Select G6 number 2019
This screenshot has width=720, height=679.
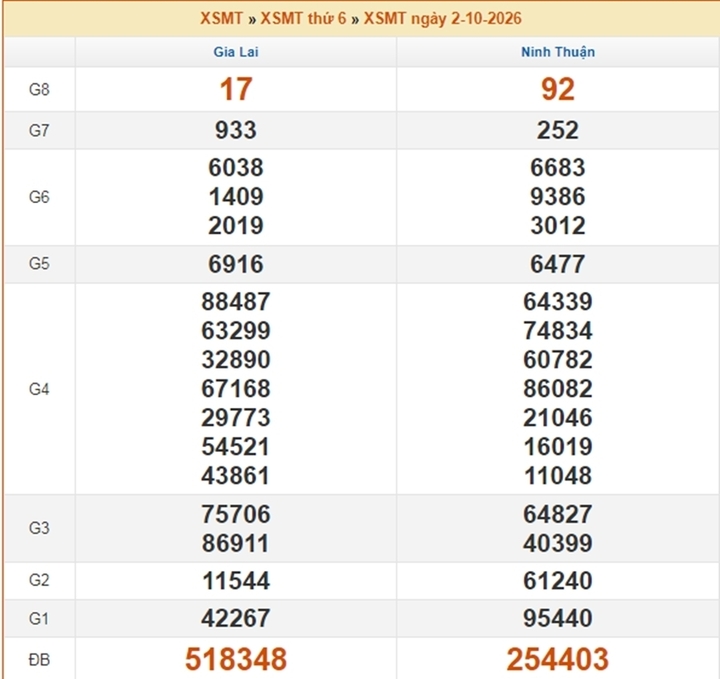click(236, 225)
